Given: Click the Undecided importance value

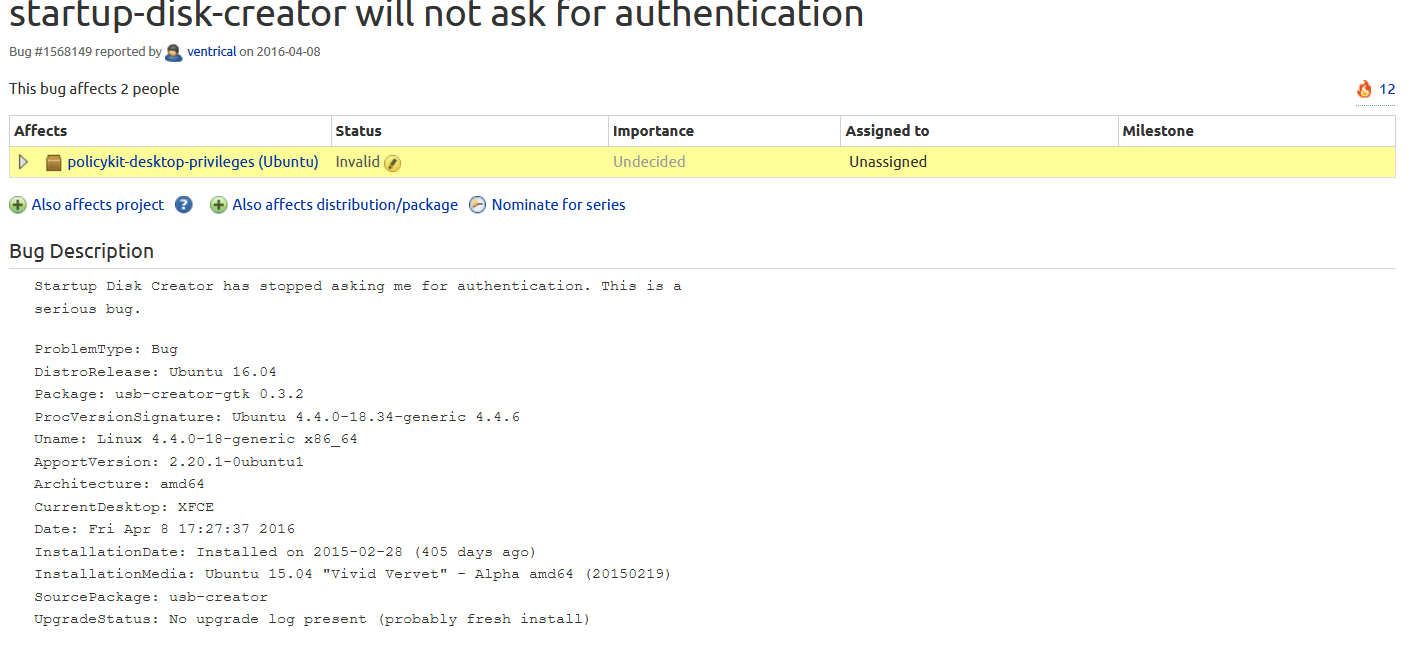Looking at the screenshot, I should (649, 162).
